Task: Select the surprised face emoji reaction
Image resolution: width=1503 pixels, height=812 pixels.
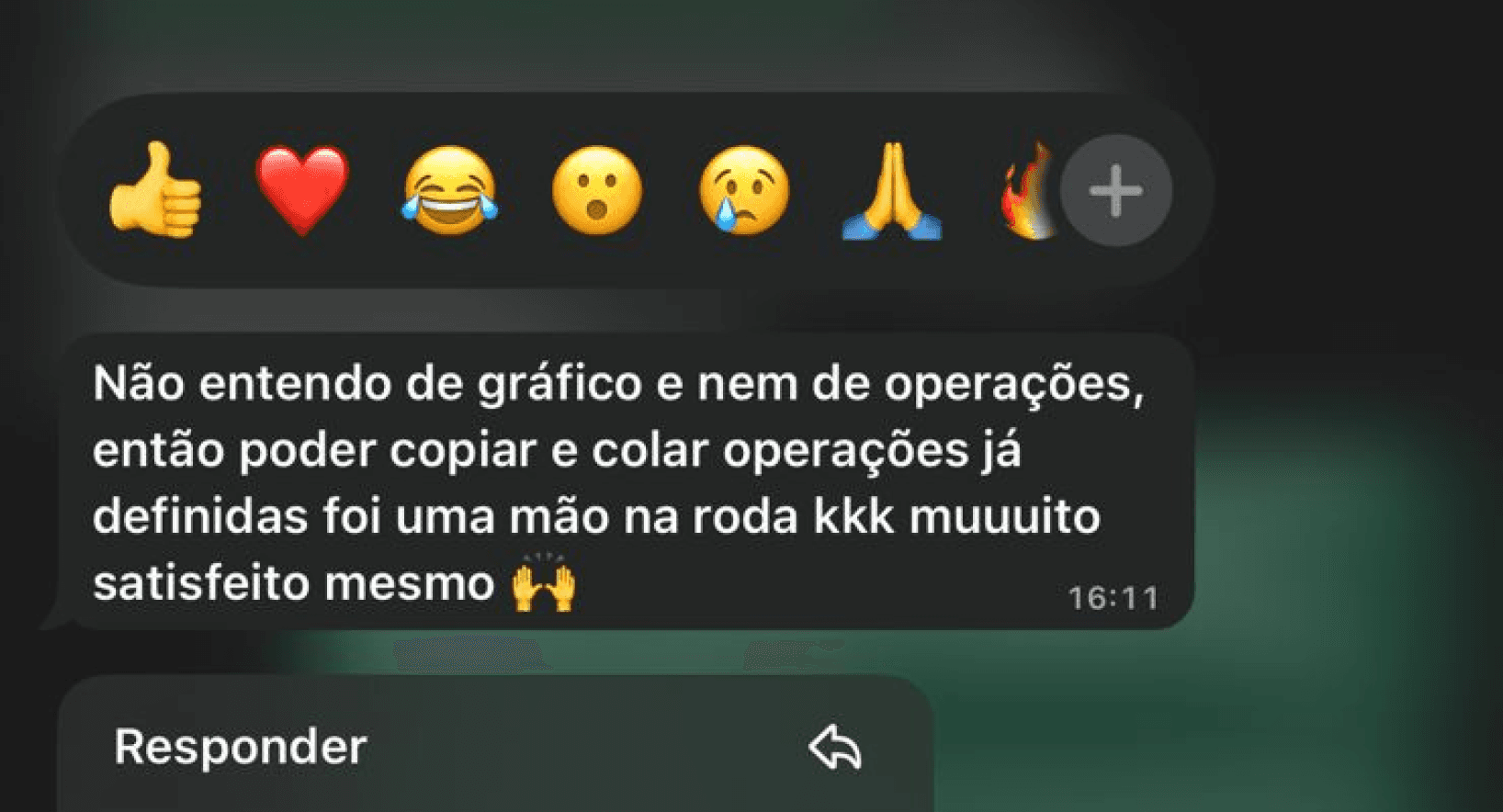Action: tap(597, 190)
